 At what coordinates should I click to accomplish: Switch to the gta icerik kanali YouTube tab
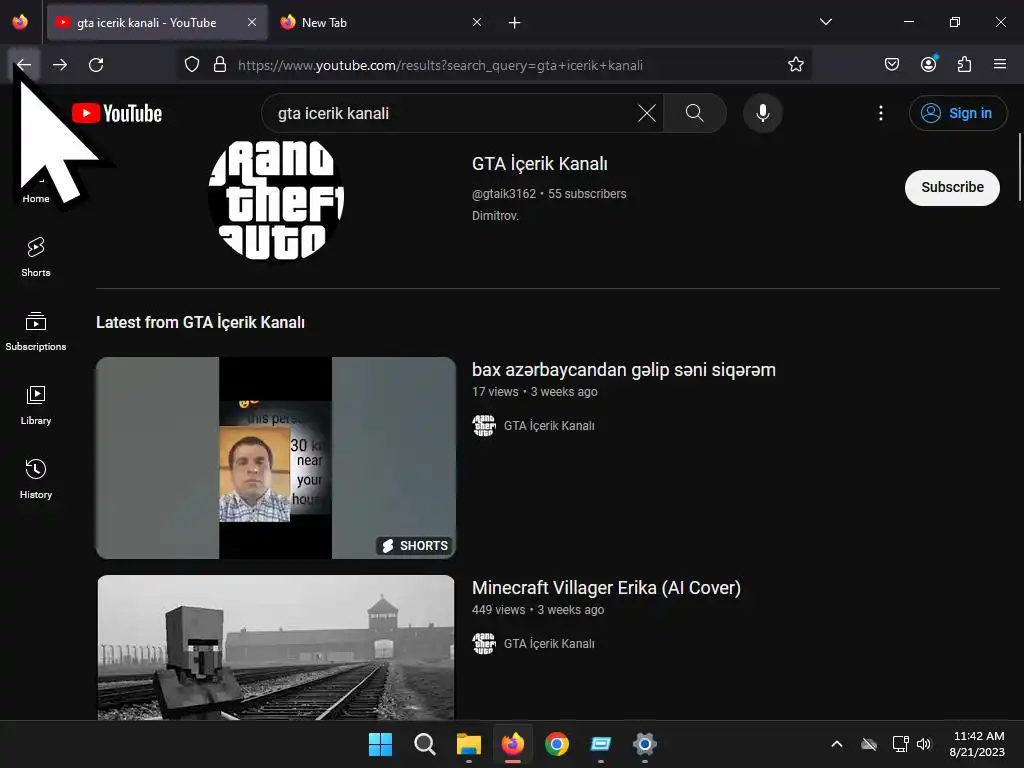pyautogui.click(x=157, y=22)
